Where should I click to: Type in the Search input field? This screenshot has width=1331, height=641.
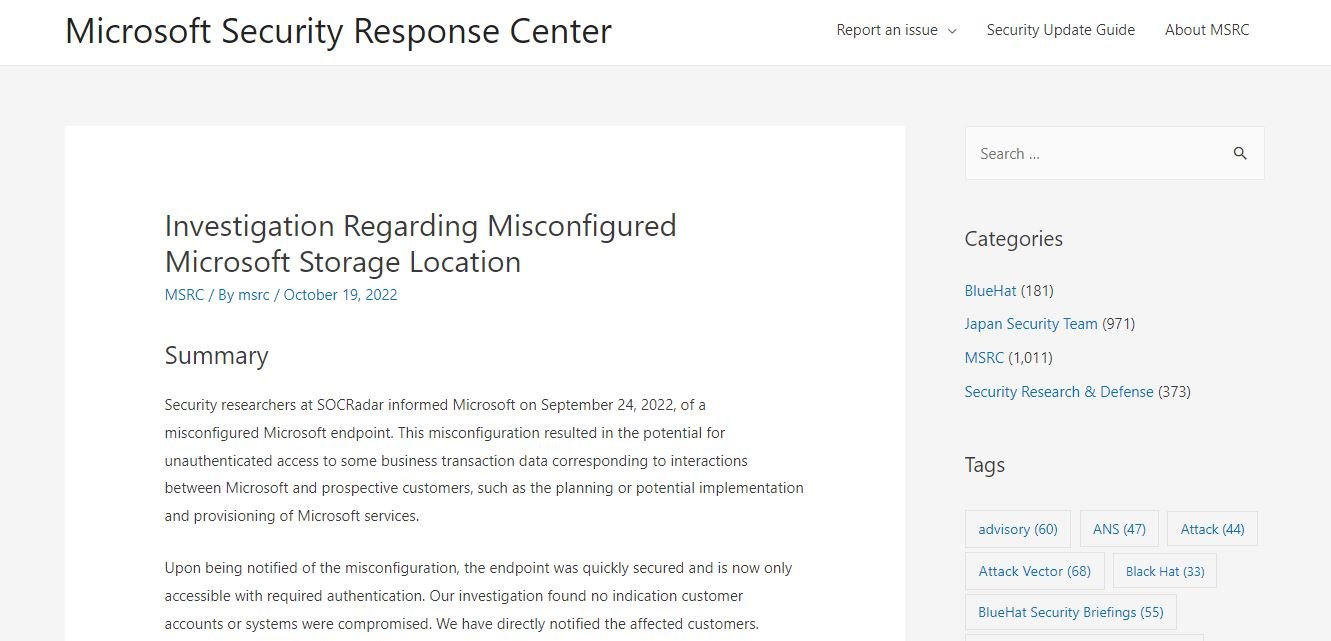tap(1095, 154)
